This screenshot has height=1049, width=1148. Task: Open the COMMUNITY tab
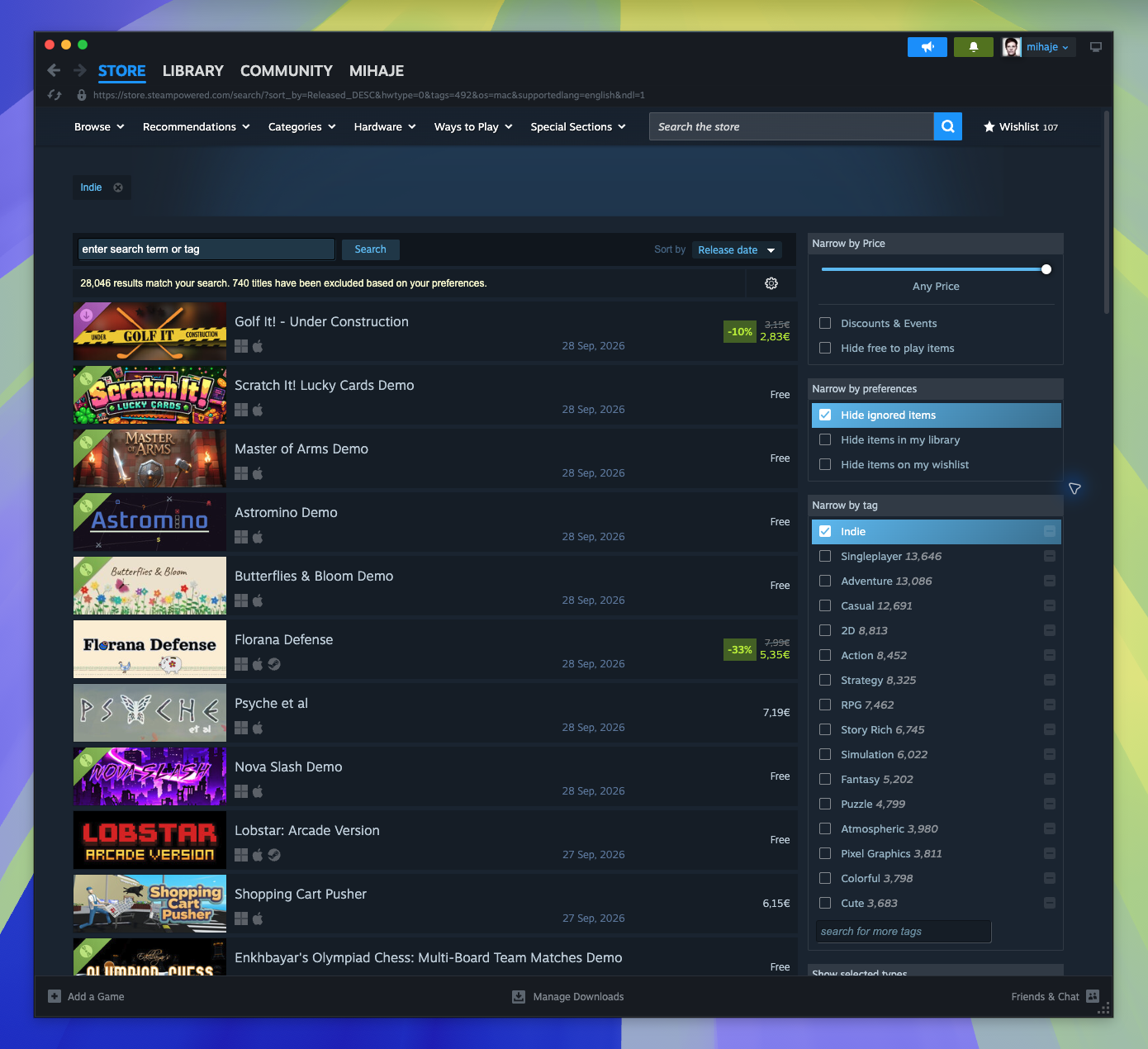click(x=286, y=71)
